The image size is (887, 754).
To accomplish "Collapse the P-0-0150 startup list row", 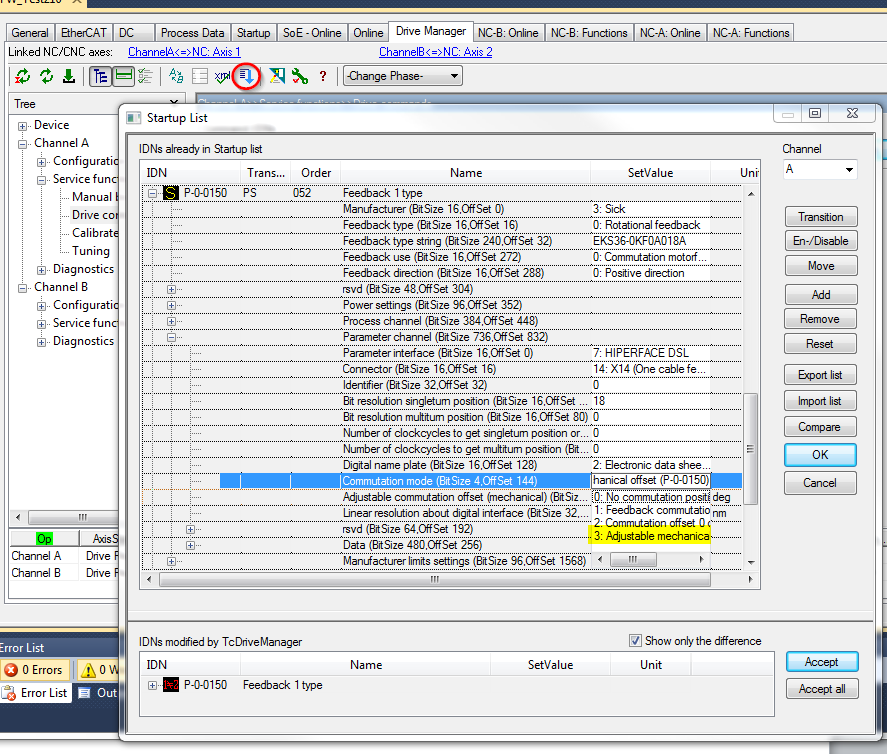I will coord(152,193).
